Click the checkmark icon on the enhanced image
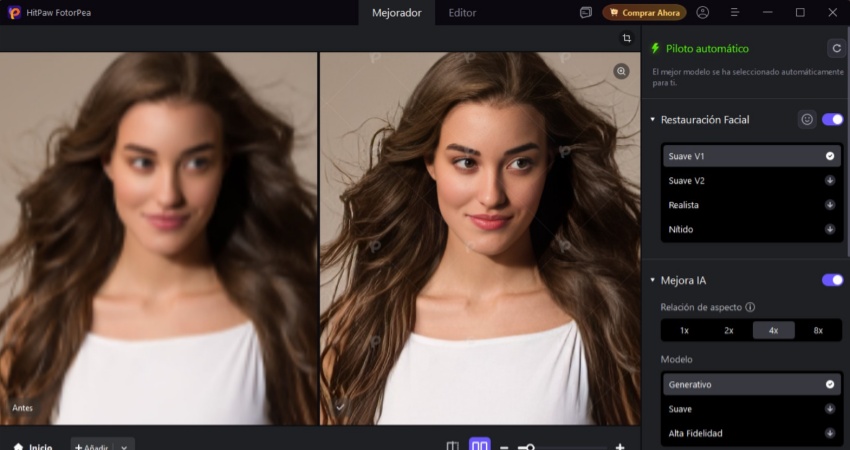This screenshot has height=450, width=850. click(x=340, y=406)
